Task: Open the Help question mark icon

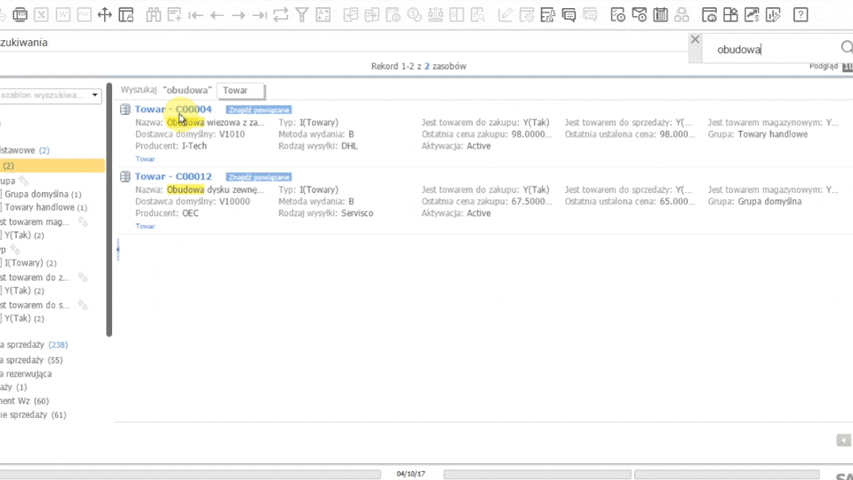Action: click(x=801, y=15)
